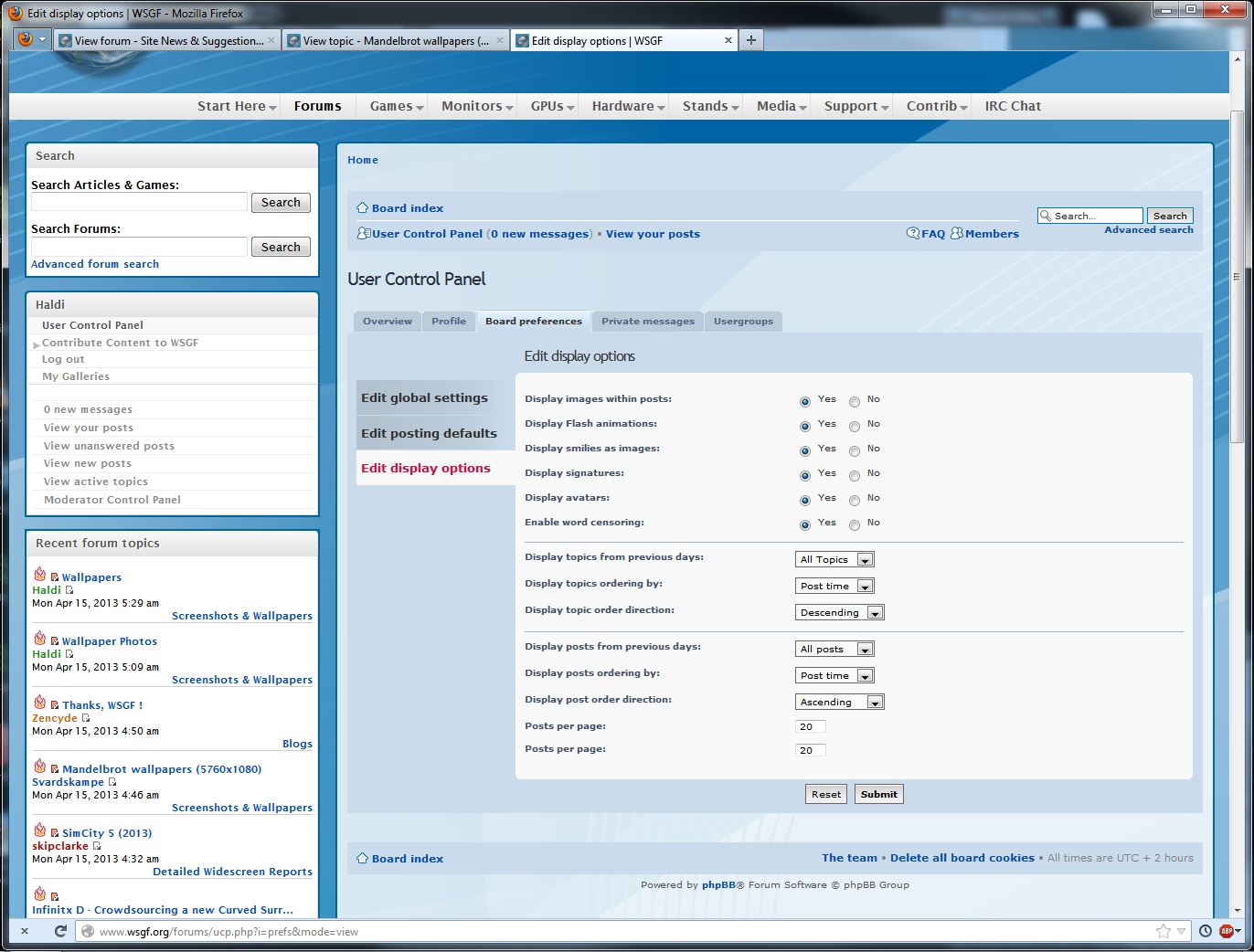Screen dimensions: 1254x952
Task: Click the View your posts header link
Action: (653, 234)
